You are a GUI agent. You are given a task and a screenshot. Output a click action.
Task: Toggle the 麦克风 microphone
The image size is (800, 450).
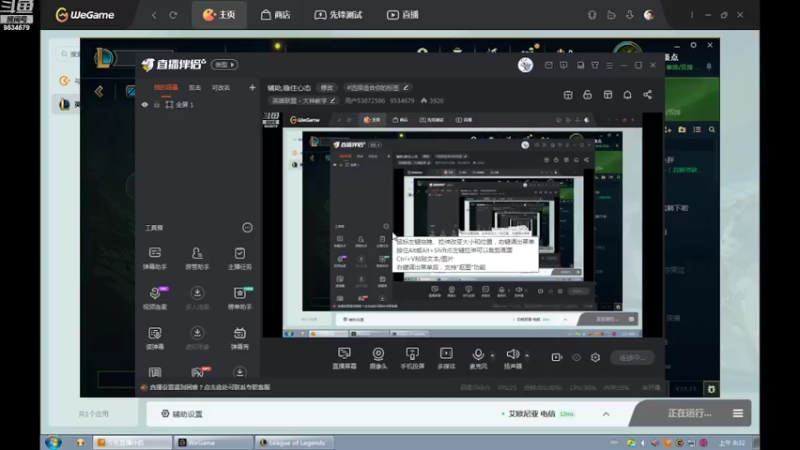point(478,358)
